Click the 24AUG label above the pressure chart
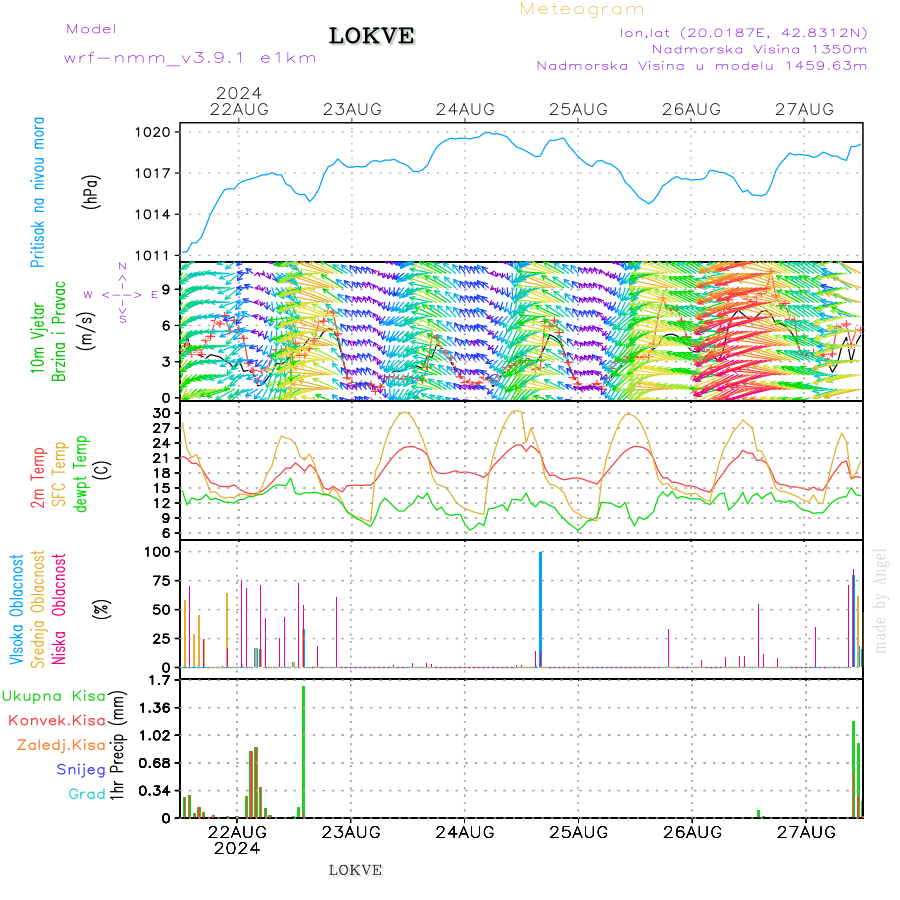 [x=465, y=109]
